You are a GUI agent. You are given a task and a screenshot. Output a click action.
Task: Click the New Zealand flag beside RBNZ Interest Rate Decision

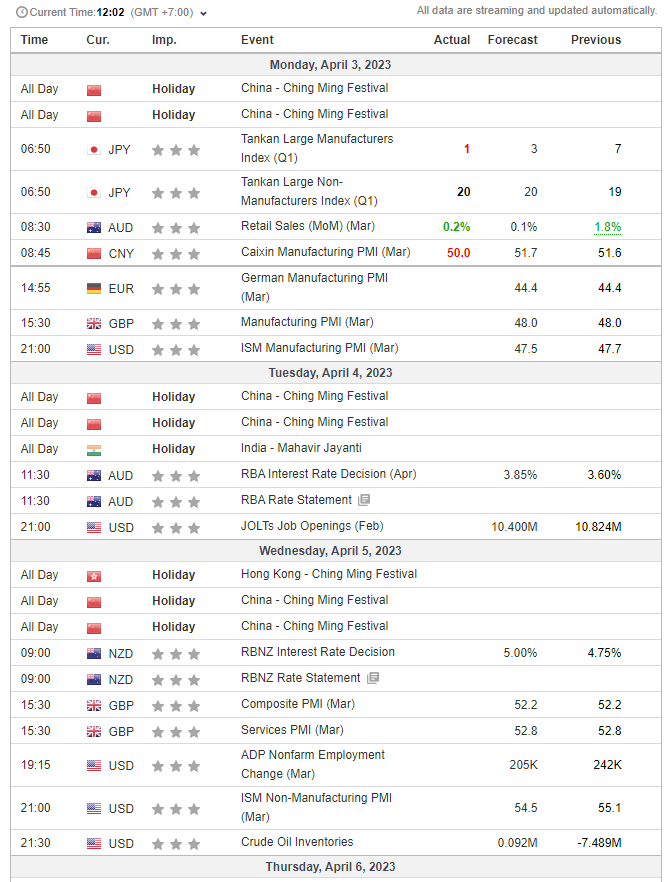pos(94,654)
